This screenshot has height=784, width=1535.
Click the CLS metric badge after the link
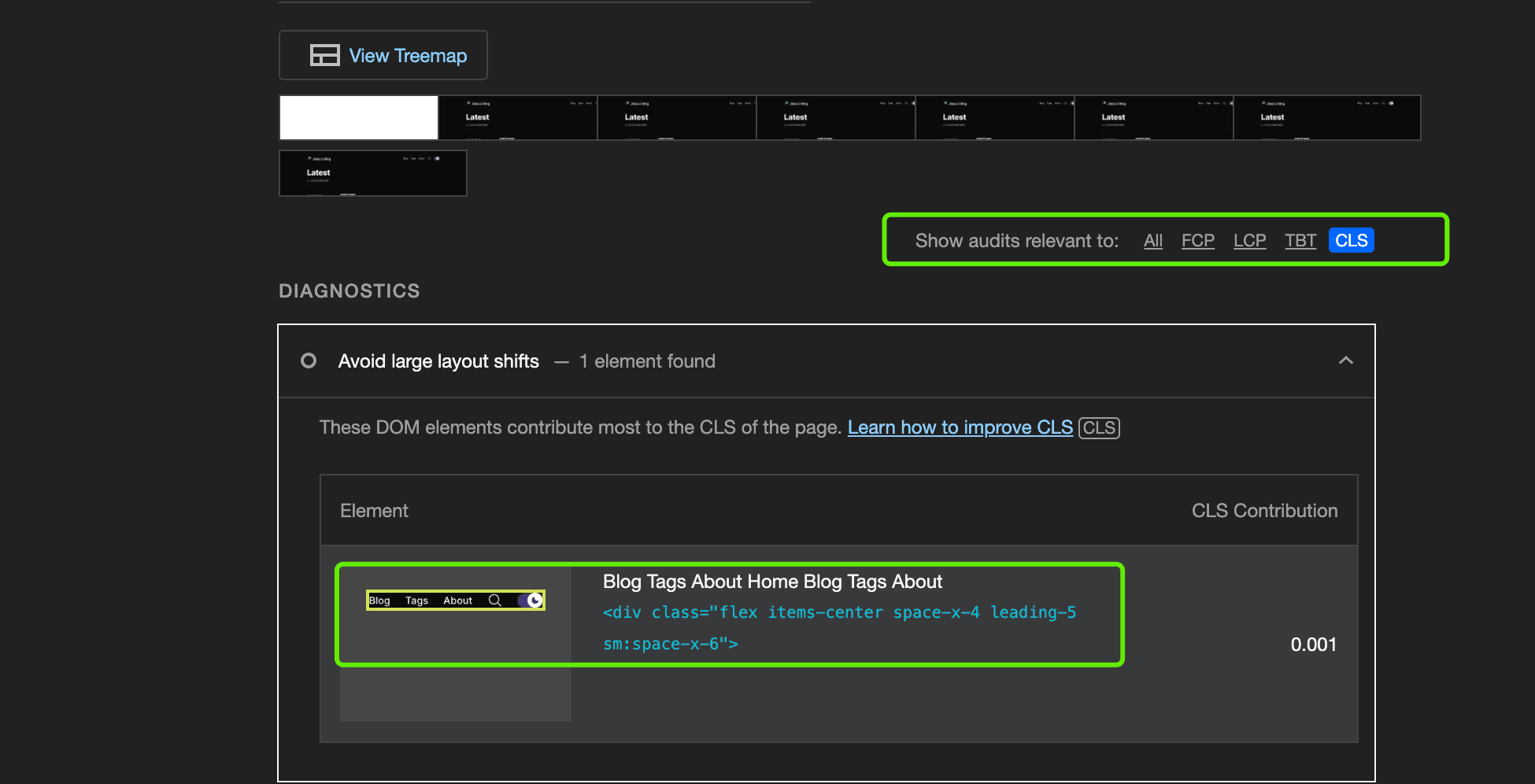coord(1099,427)
